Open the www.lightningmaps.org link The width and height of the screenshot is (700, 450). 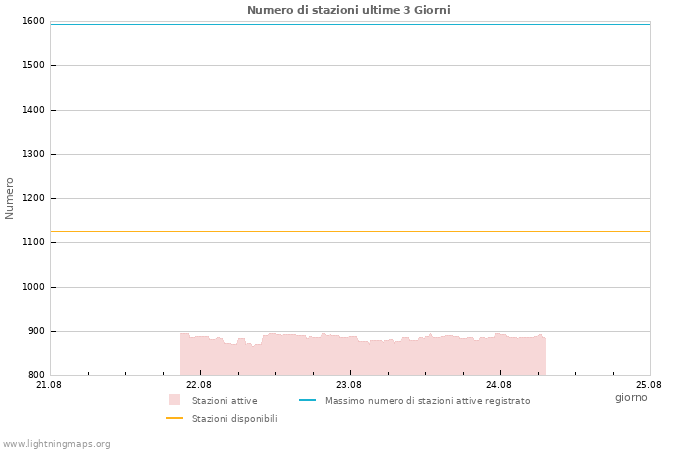pos(56,444)
